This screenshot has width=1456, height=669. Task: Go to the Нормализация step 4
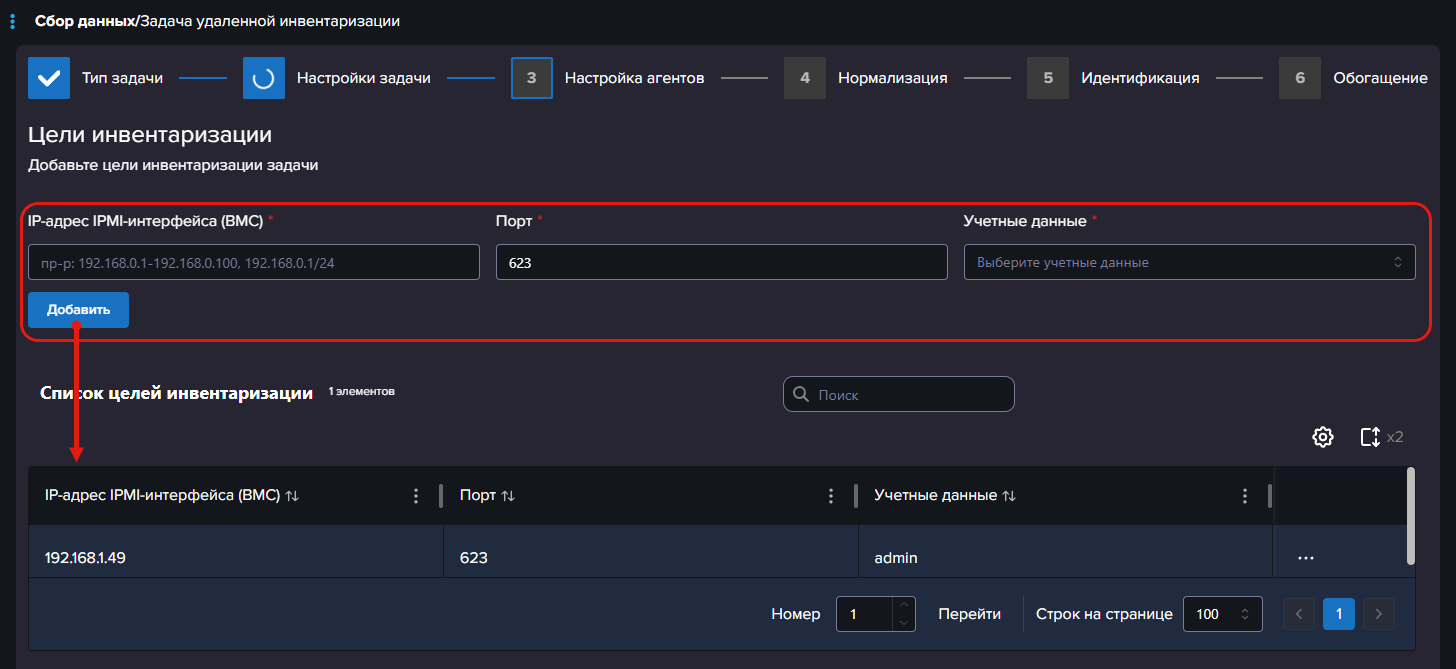pos(805,78)
